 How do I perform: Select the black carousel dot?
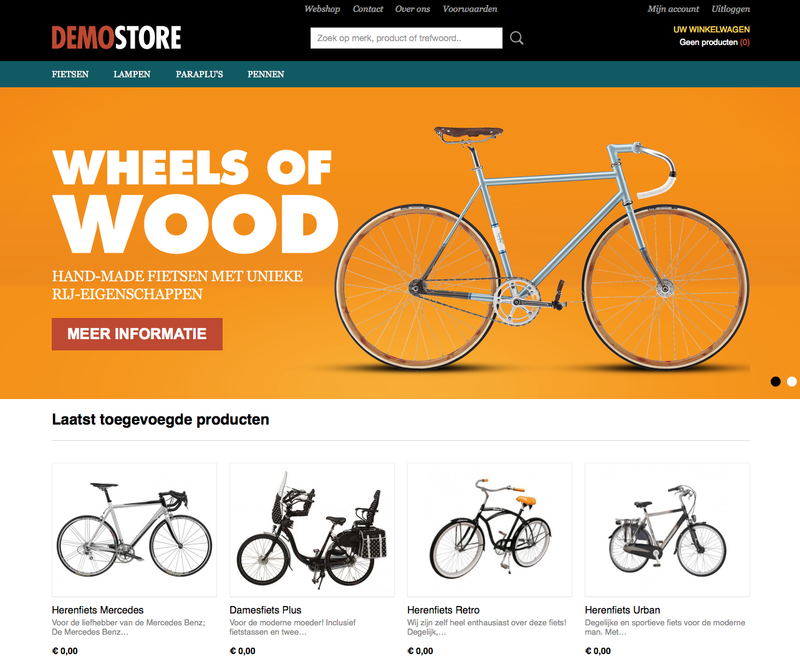tap(776, 381)
